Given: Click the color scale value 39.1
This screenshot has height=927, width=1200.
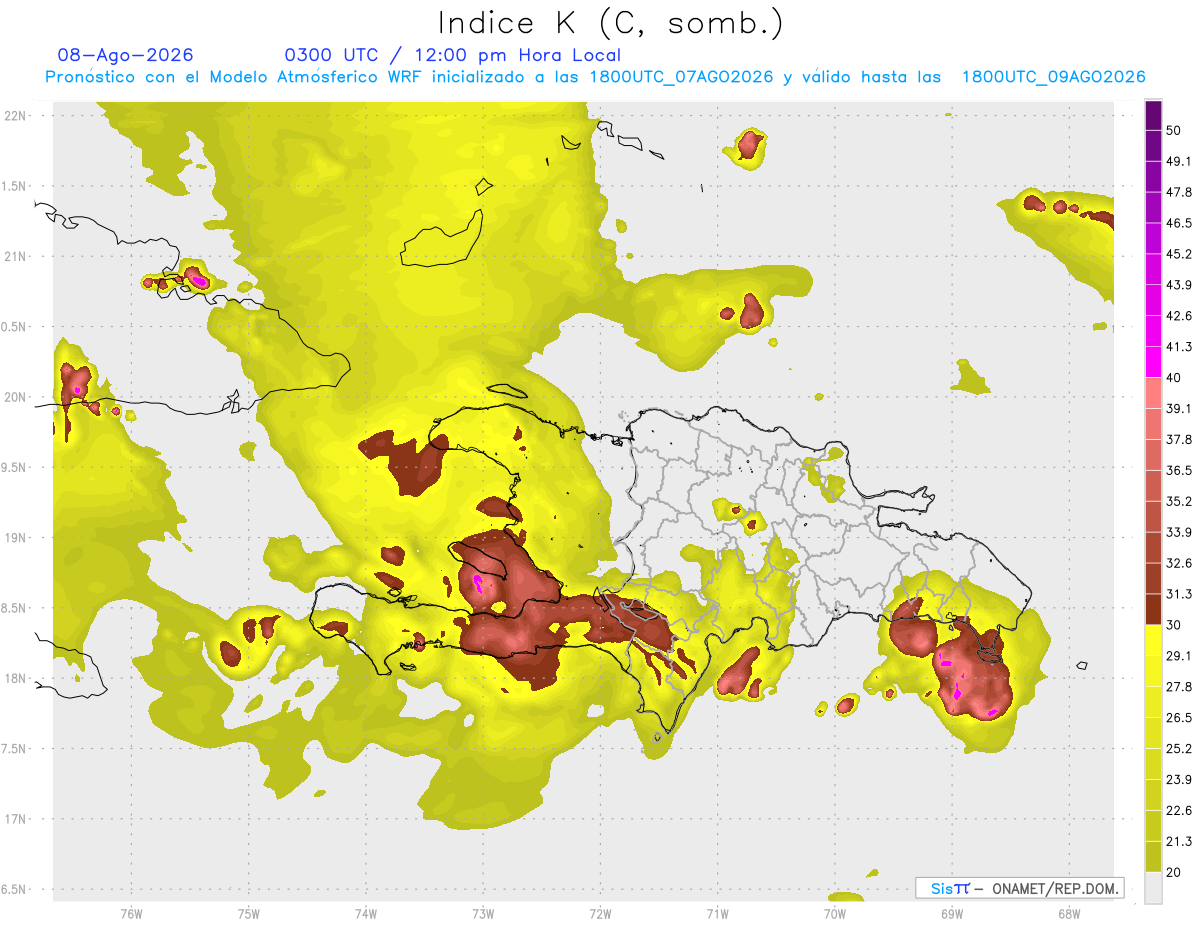Looking at the screenshot, I should [x=1180, y=408].
